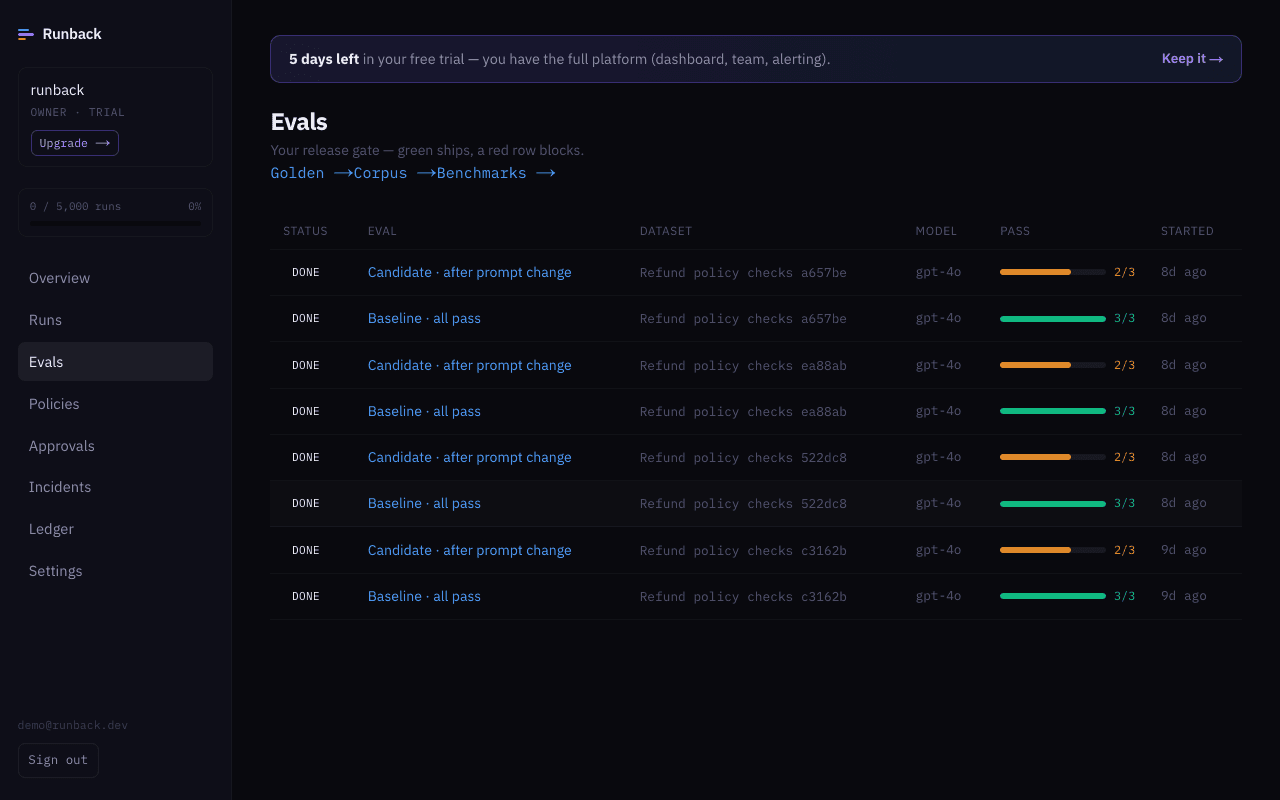Click the EVAL column header
The width and height of the screenshot is (1280, 800).
[x=382, y=231]
